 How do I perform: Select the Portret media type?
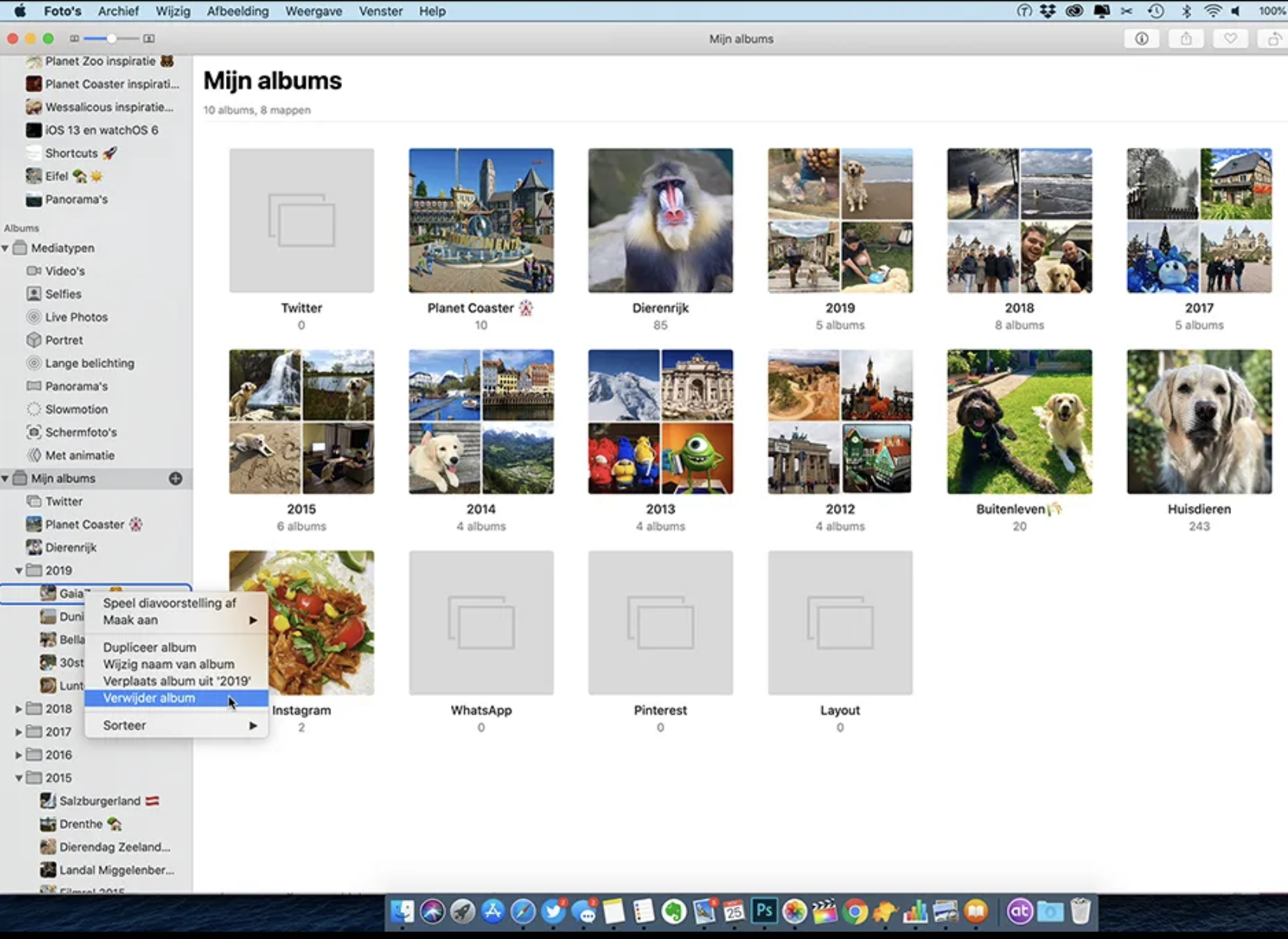coord(65,340)
